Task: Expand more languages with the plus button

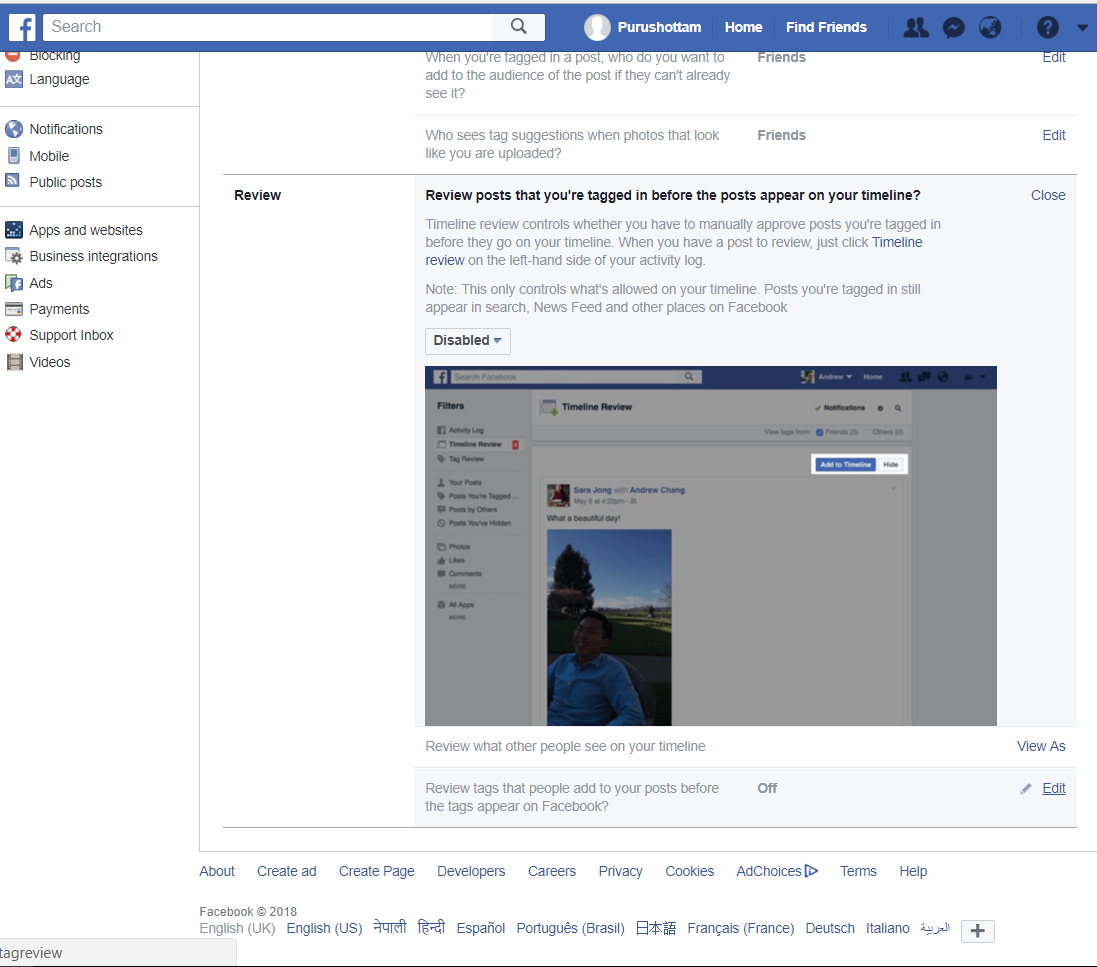Action: coord(977,930)
